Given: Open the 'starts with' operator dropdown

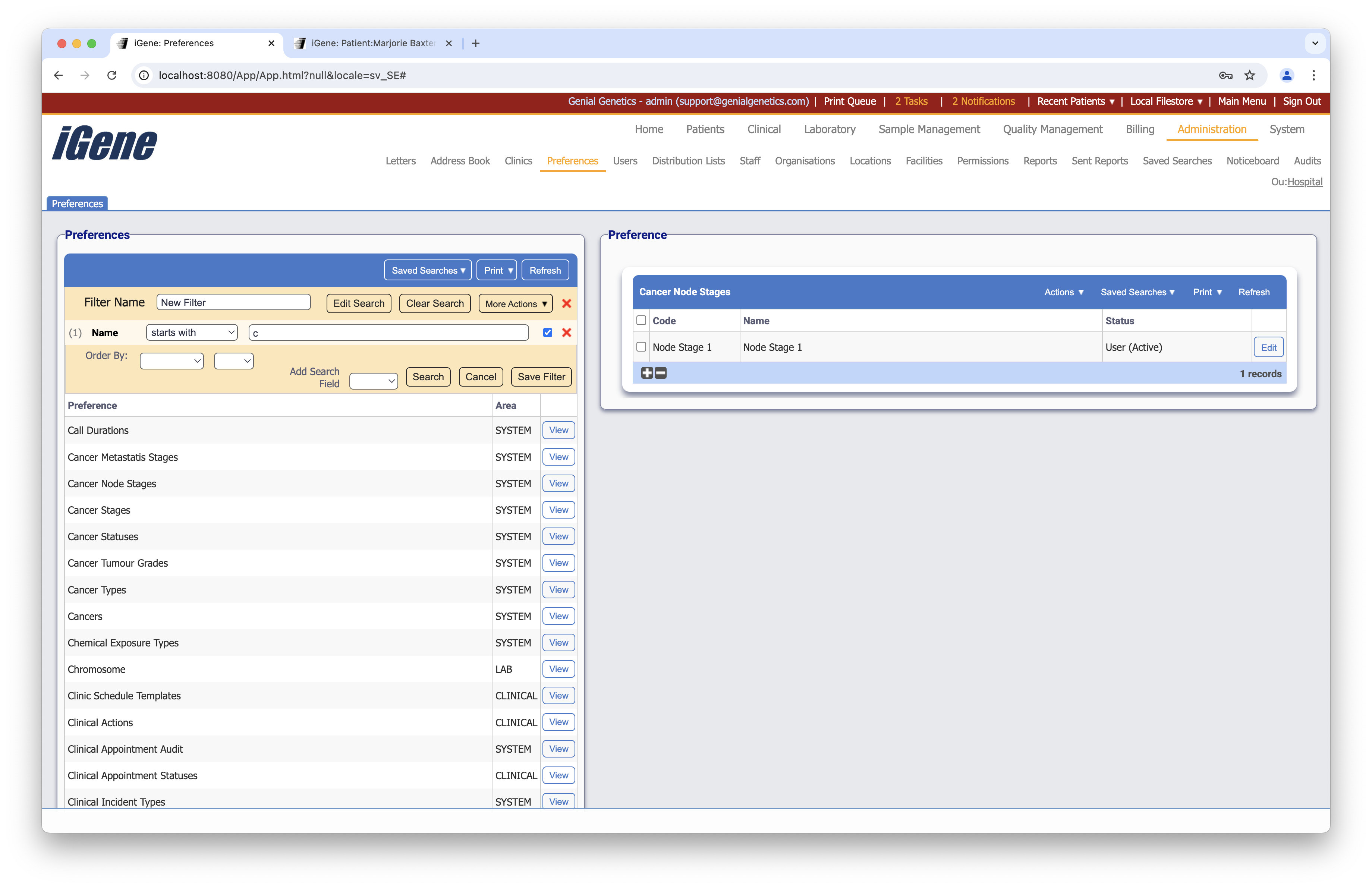Looking at the screenshot, I should pos(192,333).
